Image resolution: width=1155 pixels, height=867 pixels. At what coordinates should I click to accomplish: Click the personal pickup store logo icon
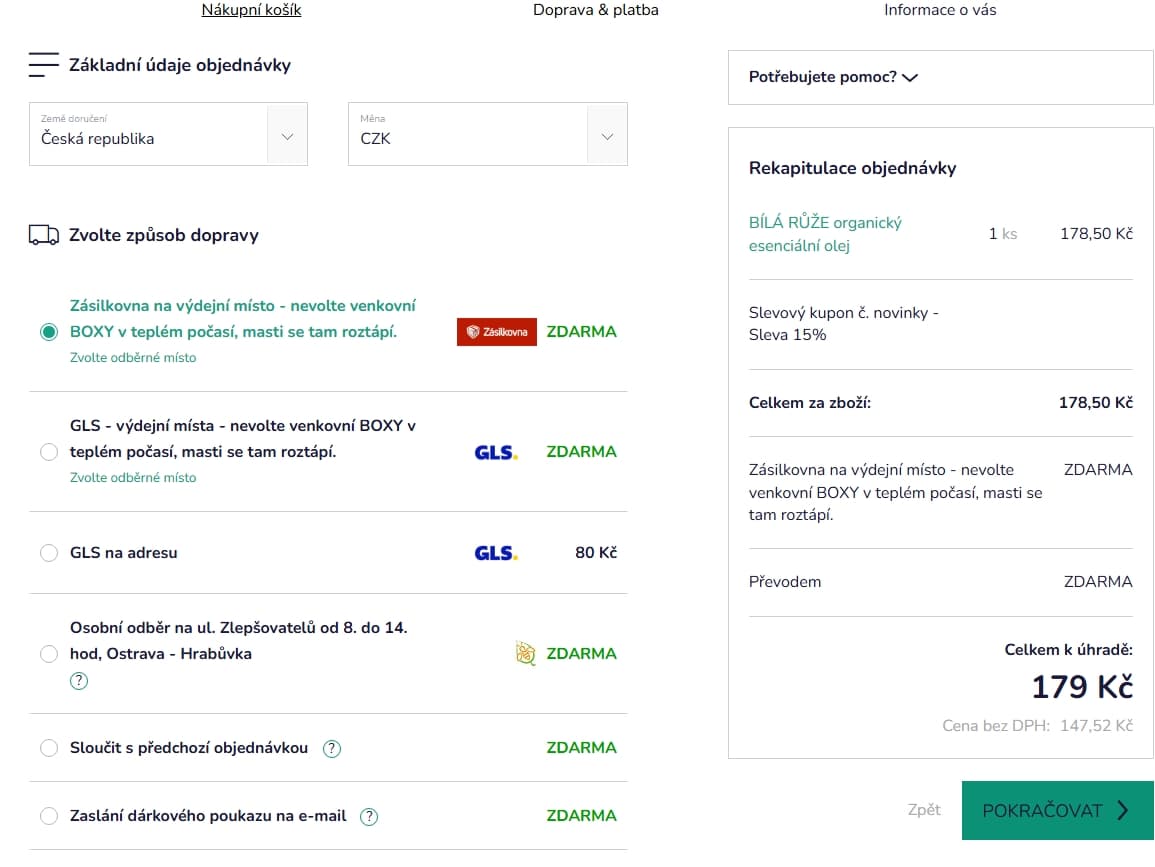tap(525, 654)
